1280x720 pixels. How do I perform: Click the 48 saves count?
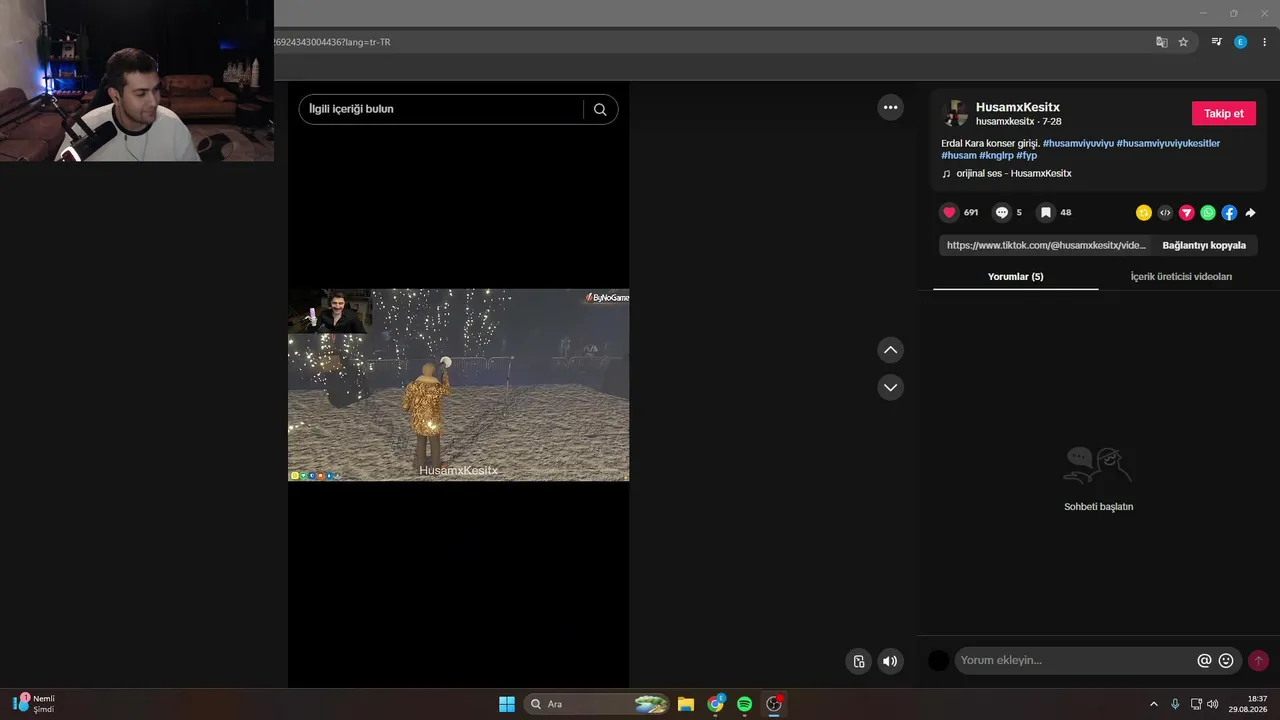(1066, 213)
